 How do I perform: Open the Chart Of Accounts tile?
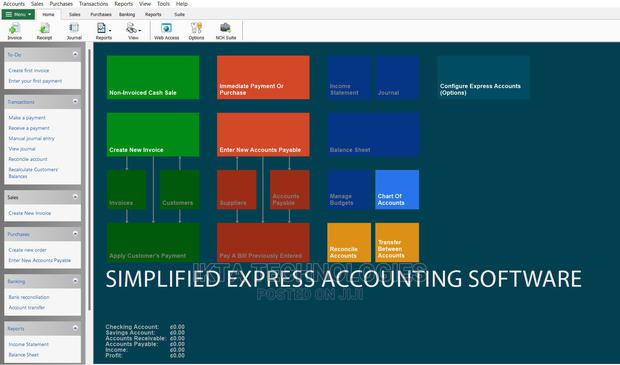coord(397,189)
